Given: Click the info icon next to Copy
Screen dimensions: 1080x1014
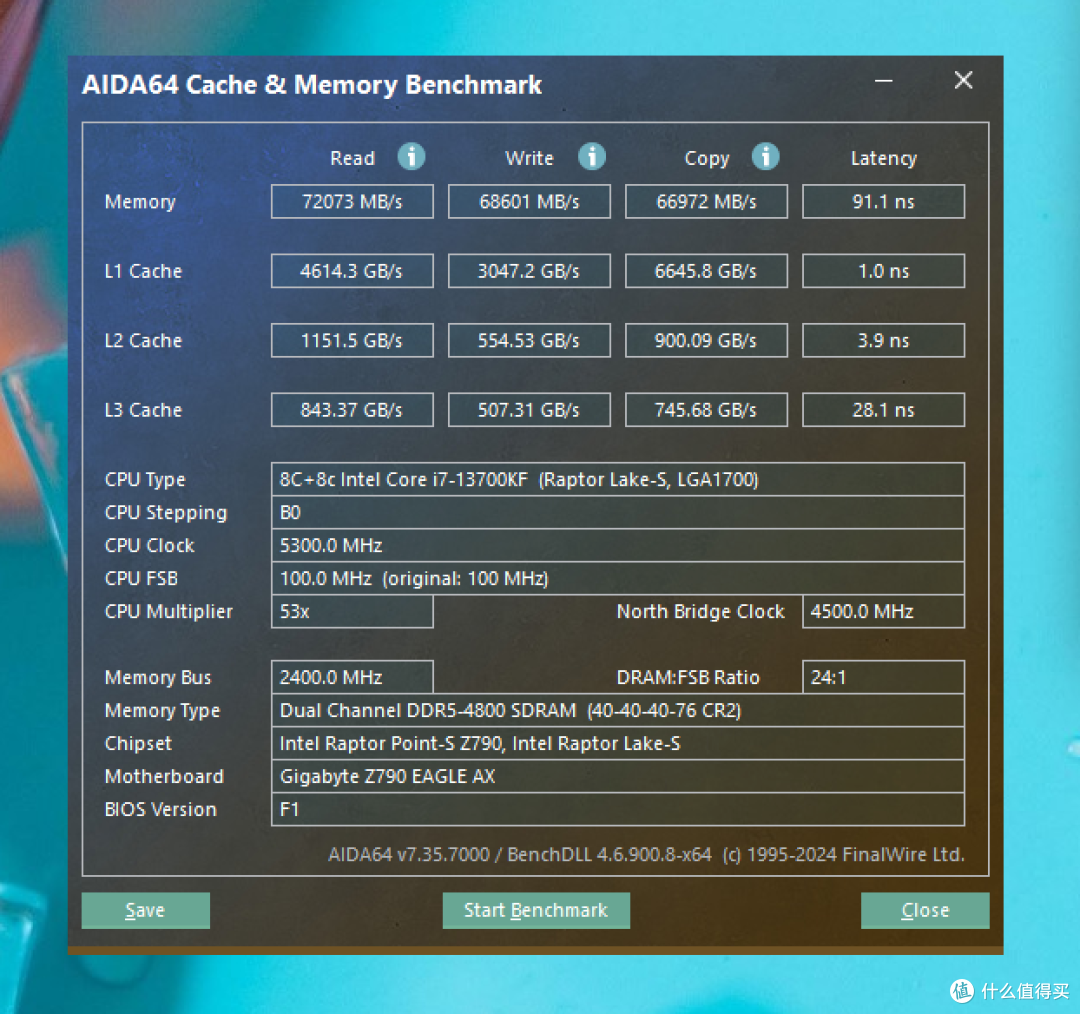Looking at the screenshot, I should point(765,157).
